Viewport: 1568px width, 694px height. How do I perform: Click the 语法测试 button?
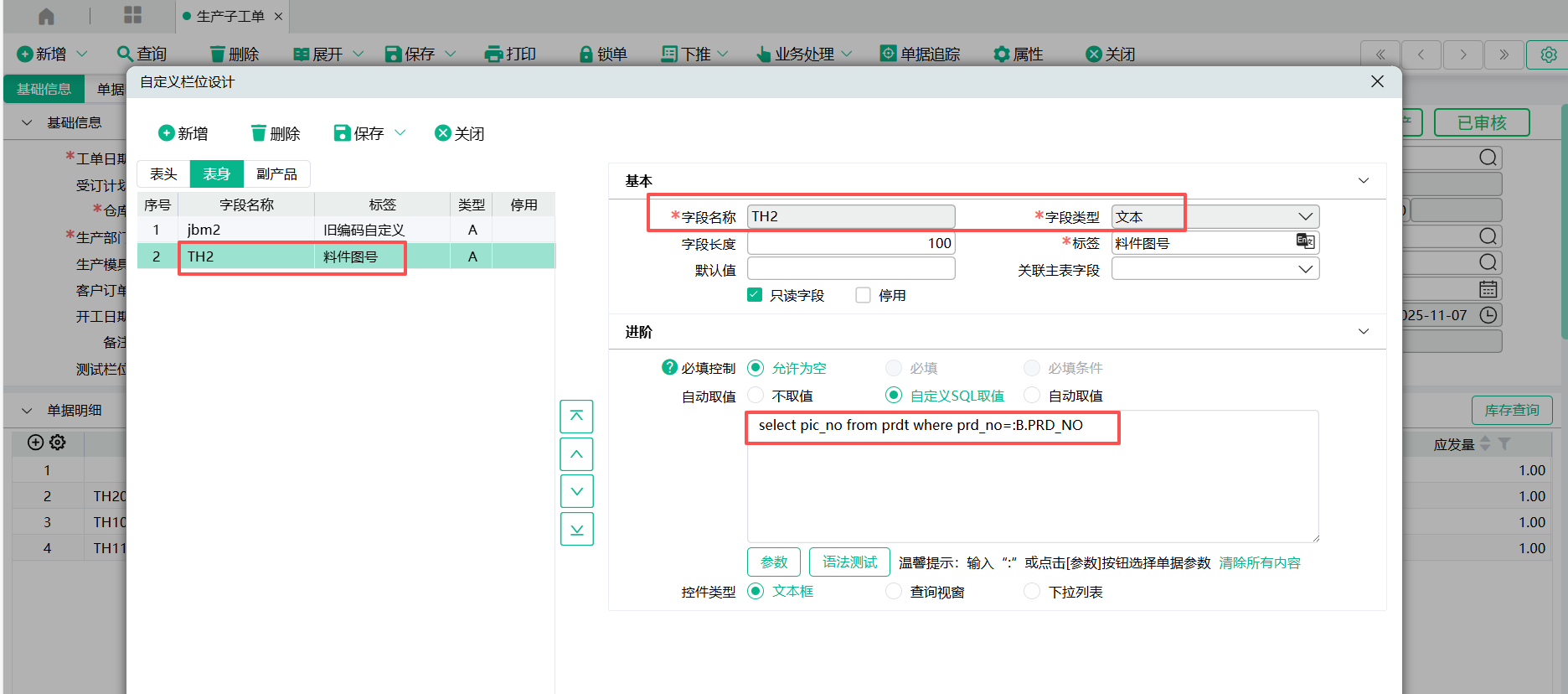click(849, 562)
